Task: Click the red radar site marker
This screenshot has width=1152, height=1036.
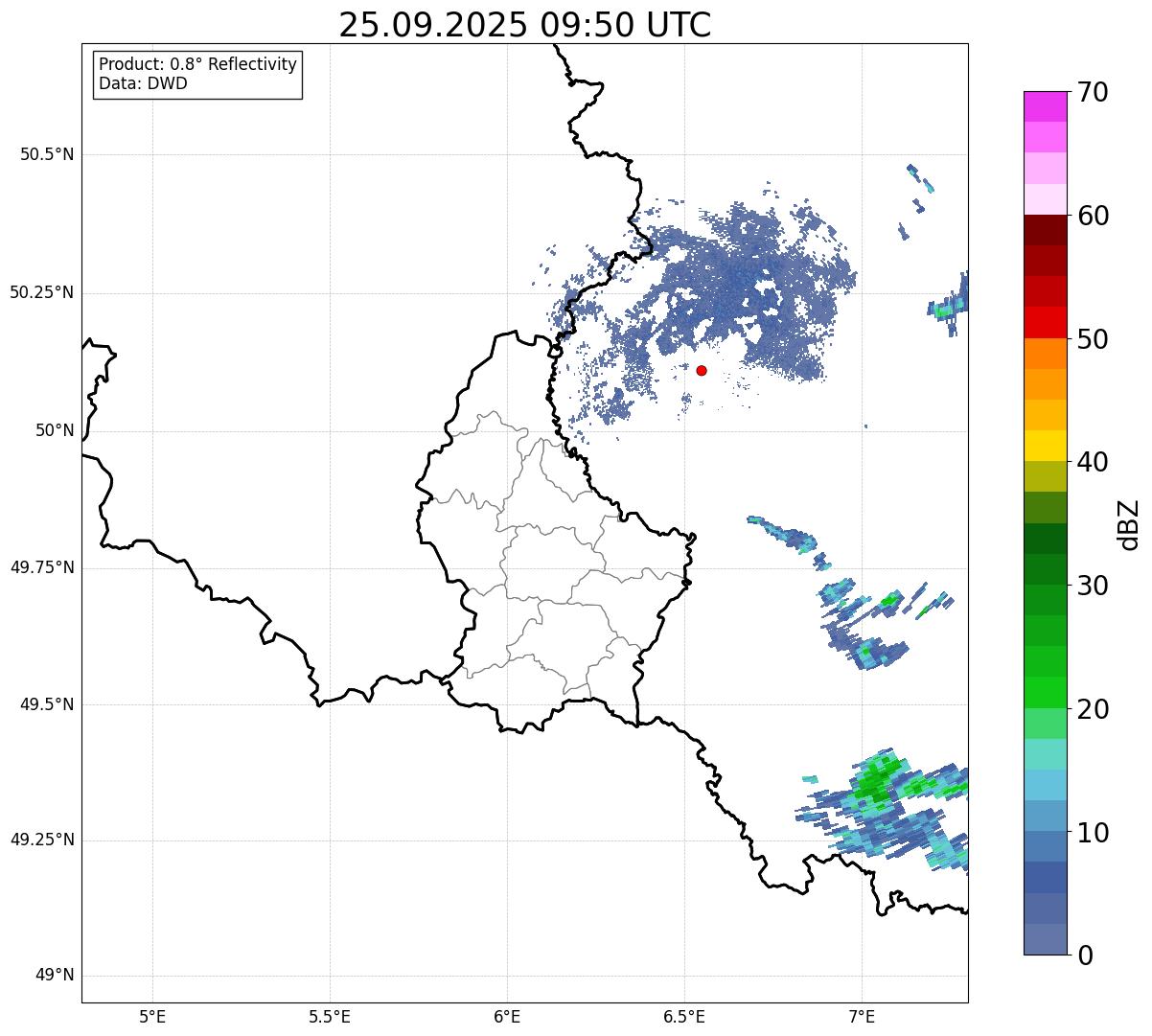Action: (x=702, y=370)
